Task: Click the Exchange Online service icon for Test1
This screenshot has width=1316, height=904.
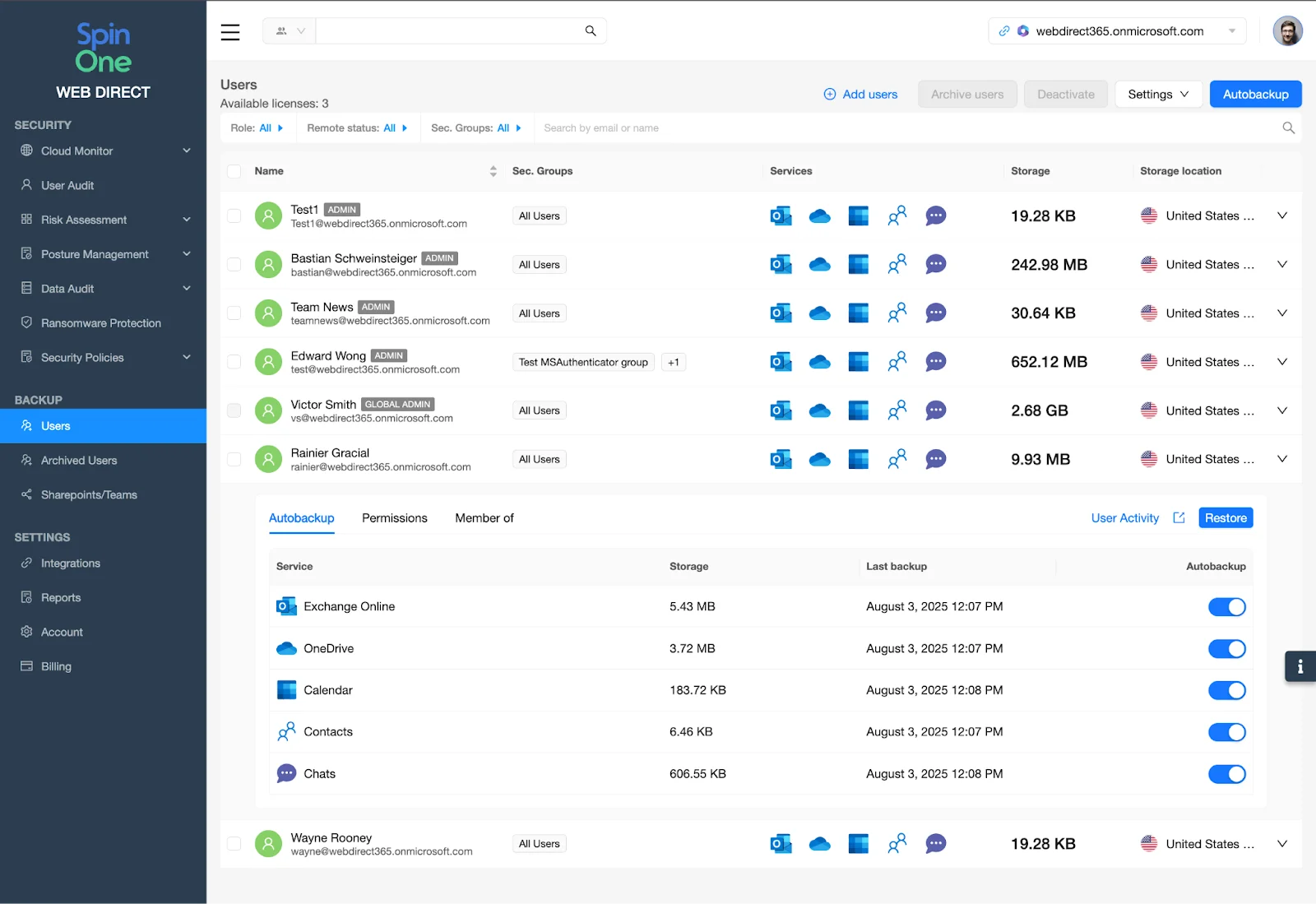Action: (x=781, y=216)
